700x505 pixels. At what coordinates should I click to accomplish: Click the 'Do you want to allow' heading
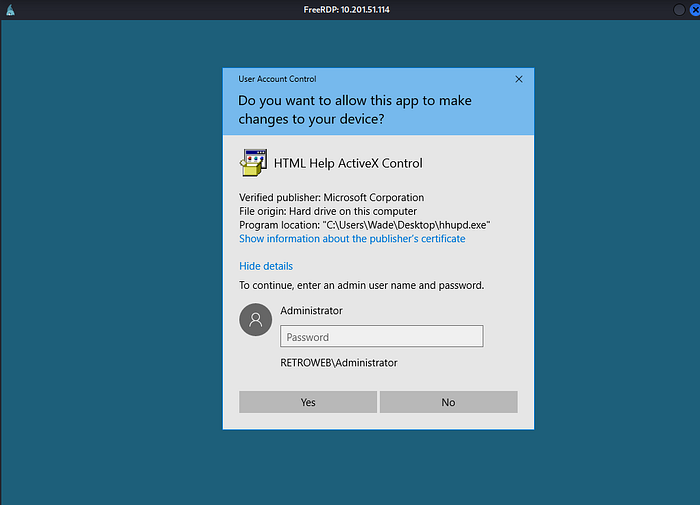(355, 110)
